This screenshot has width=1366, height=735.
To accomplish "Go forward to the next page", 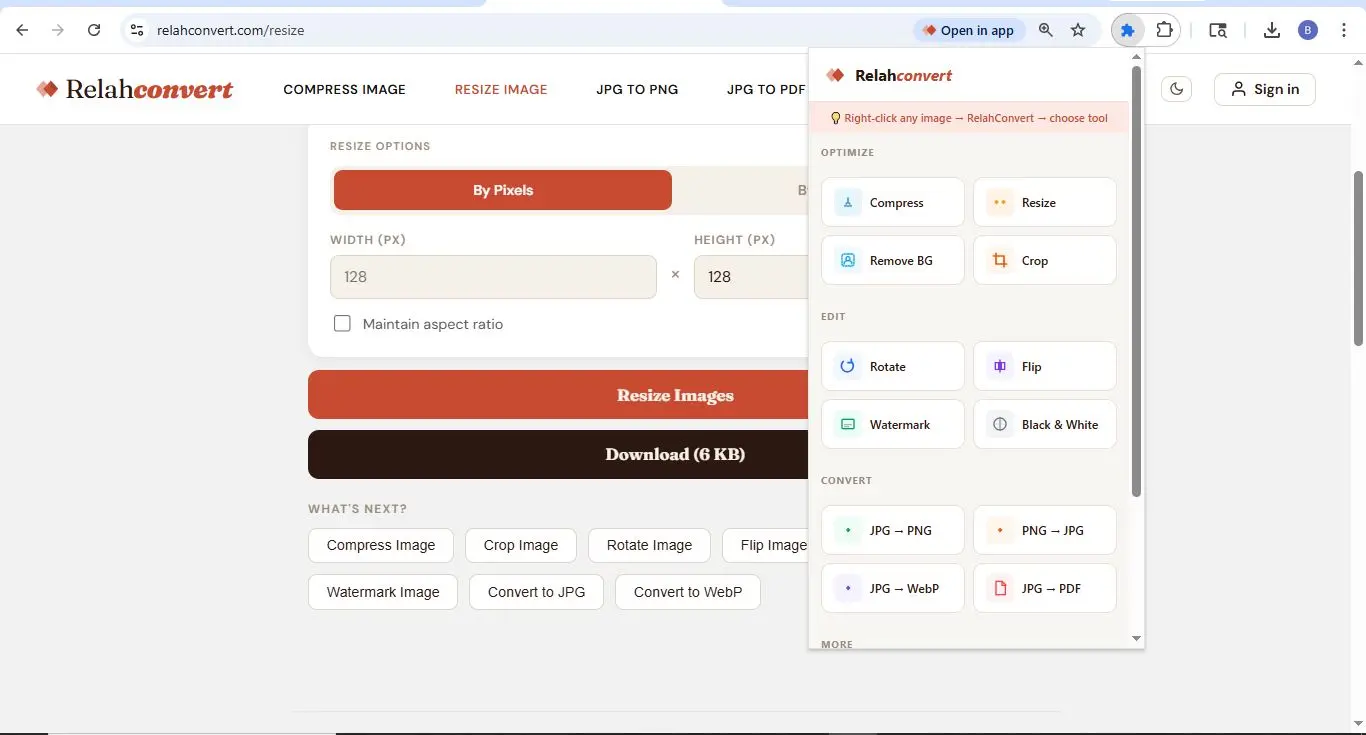I will (x=58, y=30).
